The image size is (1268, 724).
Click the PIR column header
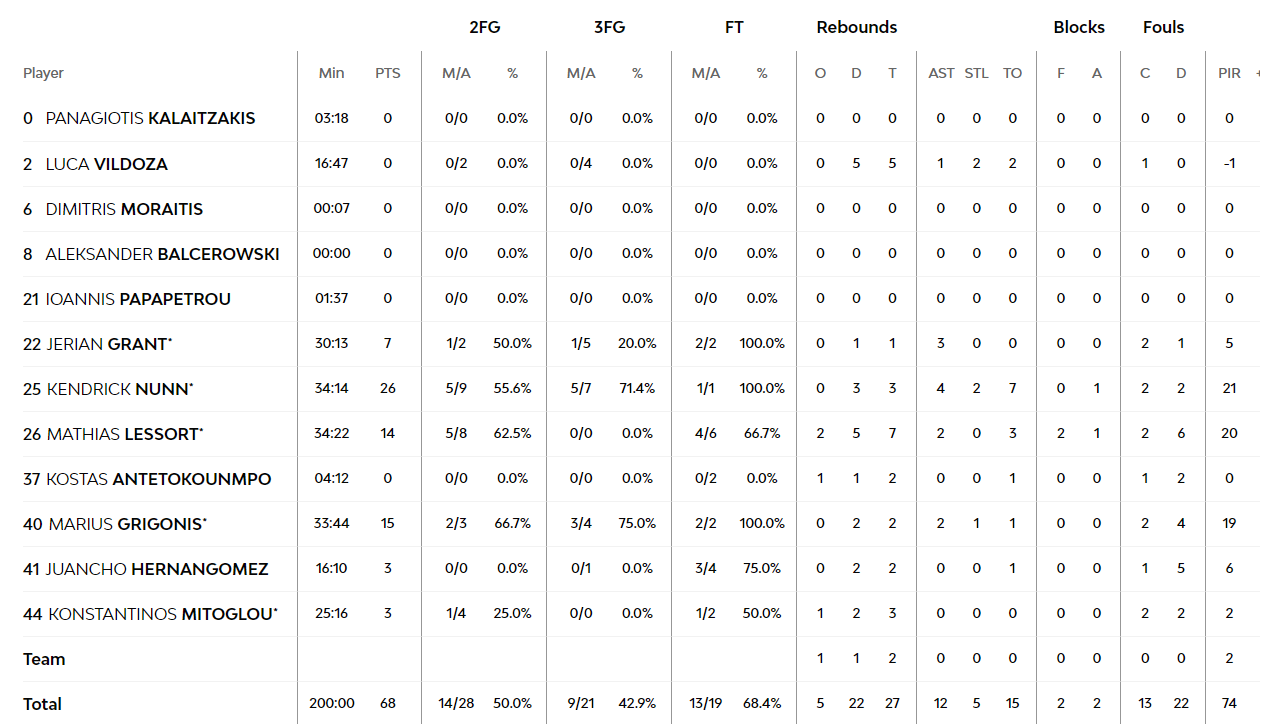[1229, 73]
